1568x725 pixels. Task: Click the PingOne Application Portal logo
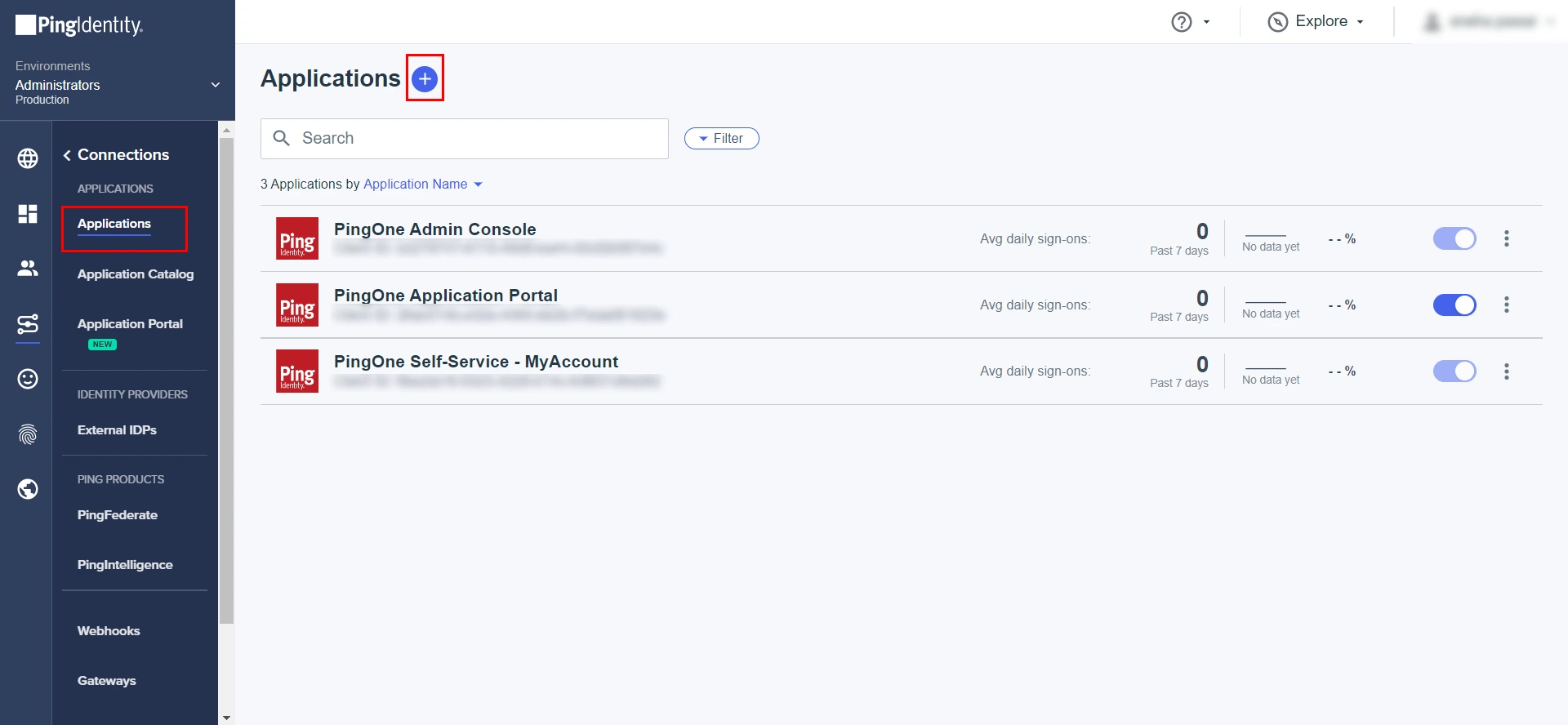click(297, 305)
